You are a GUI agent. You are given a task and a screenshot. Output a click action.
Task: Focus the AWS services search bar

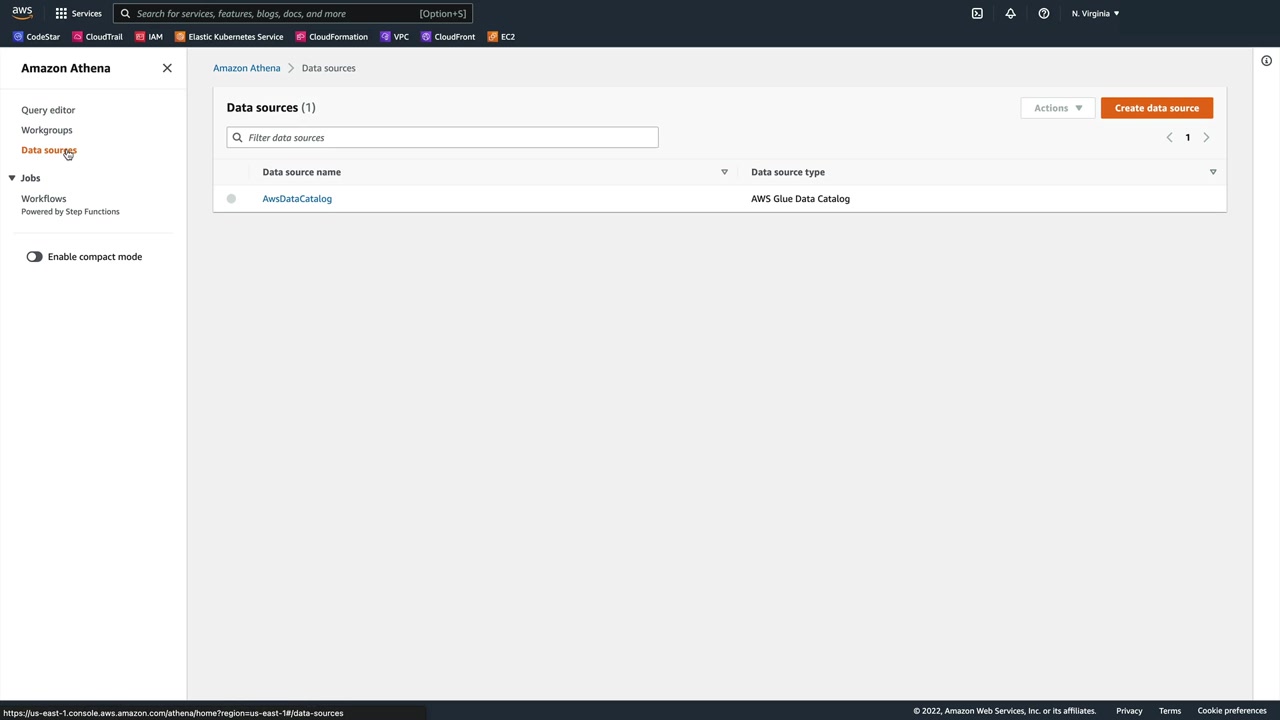pyautogui.click(x=293, y=13)
